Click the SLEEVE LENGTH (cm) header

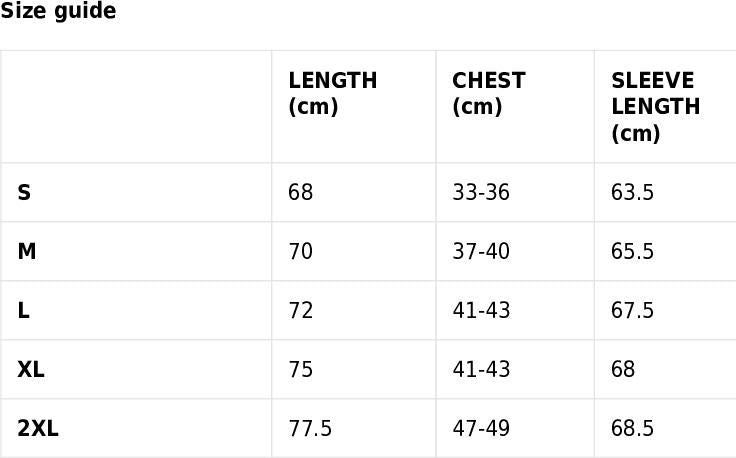655,106
